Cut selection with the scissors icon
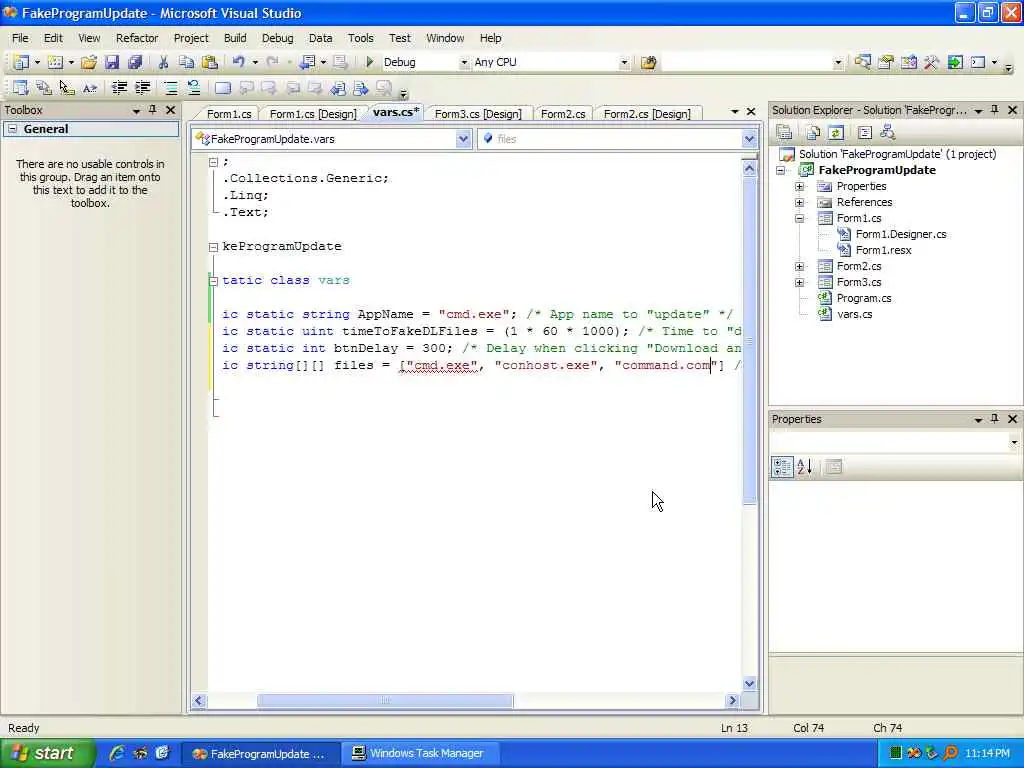This screenshot has width=1024, height=768. point(163,62)
